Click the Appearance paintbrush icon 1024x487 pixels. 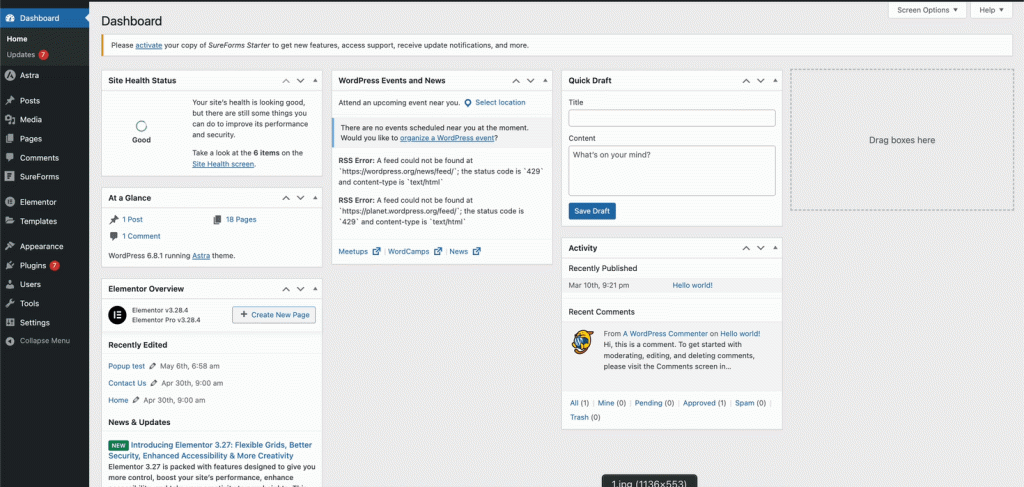pyautogui.click(x=10, y=247)
